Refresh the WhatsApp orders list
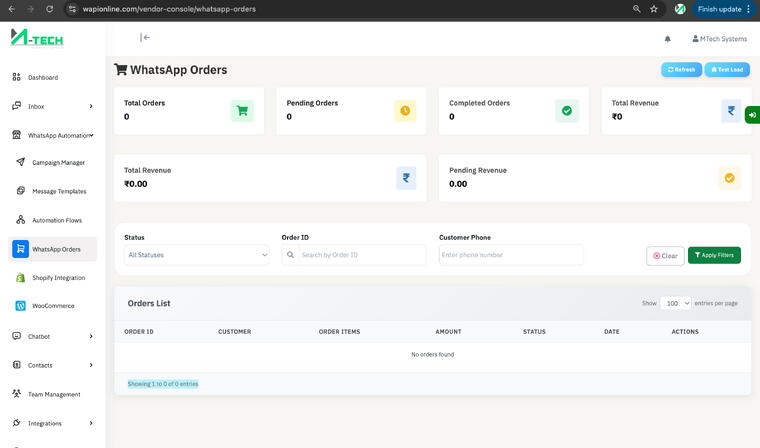 click(x=681, y=70)
